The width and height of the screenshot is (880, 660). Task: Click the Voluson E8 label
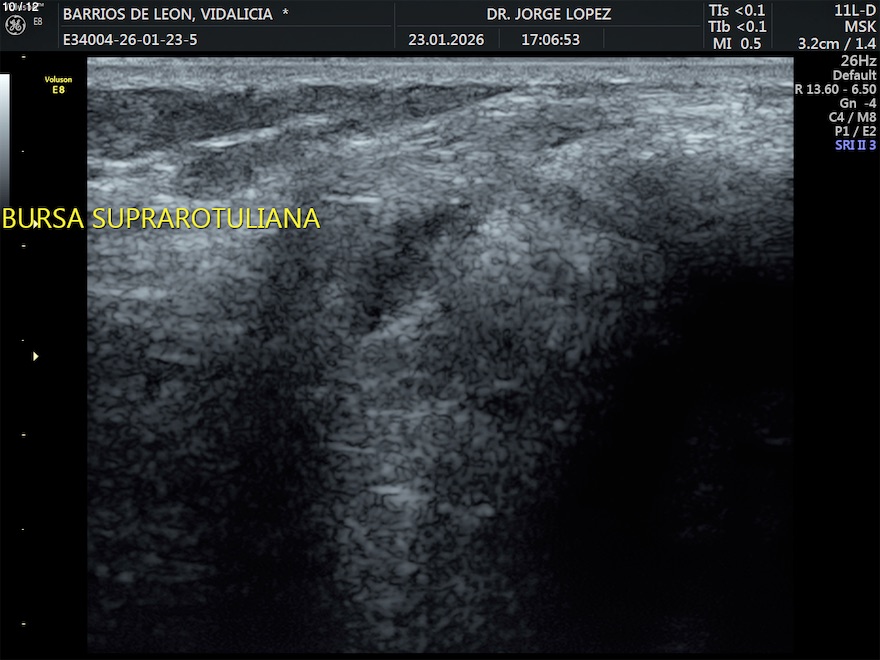58,84
